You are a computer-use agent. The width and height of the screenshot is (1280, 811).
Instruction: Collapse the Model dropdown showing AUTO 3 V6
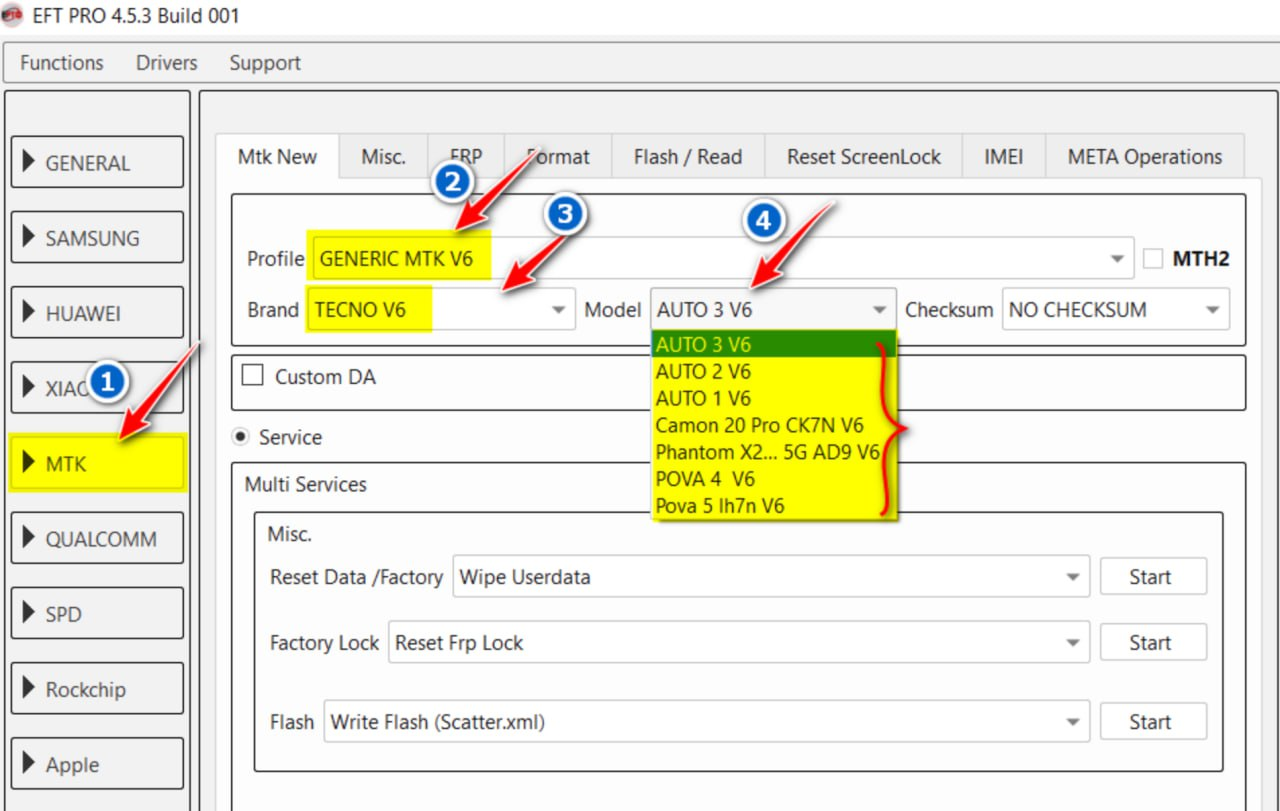772,309
